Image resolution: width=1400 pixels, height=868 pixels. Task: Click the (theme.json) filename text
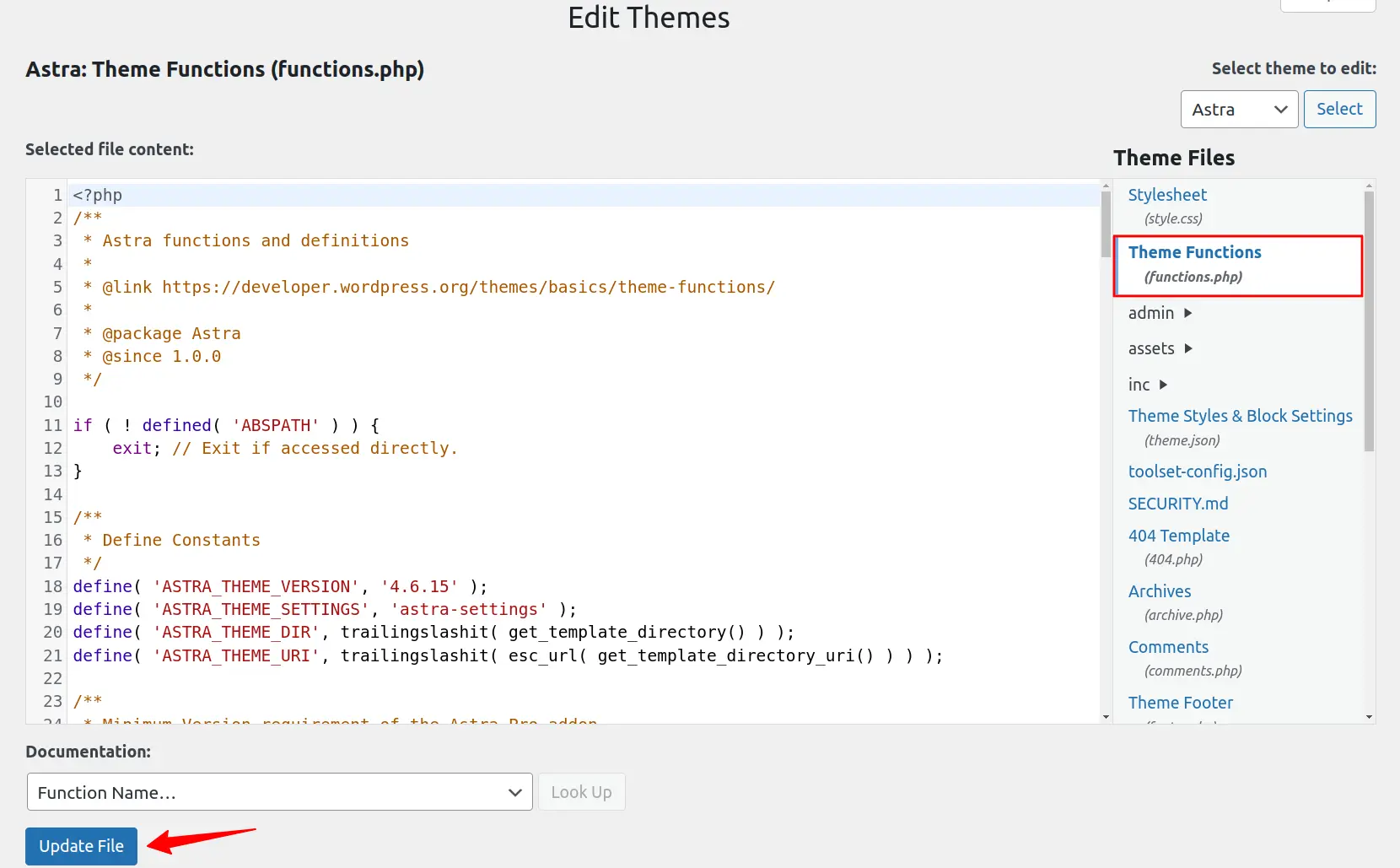point(1182,440)
